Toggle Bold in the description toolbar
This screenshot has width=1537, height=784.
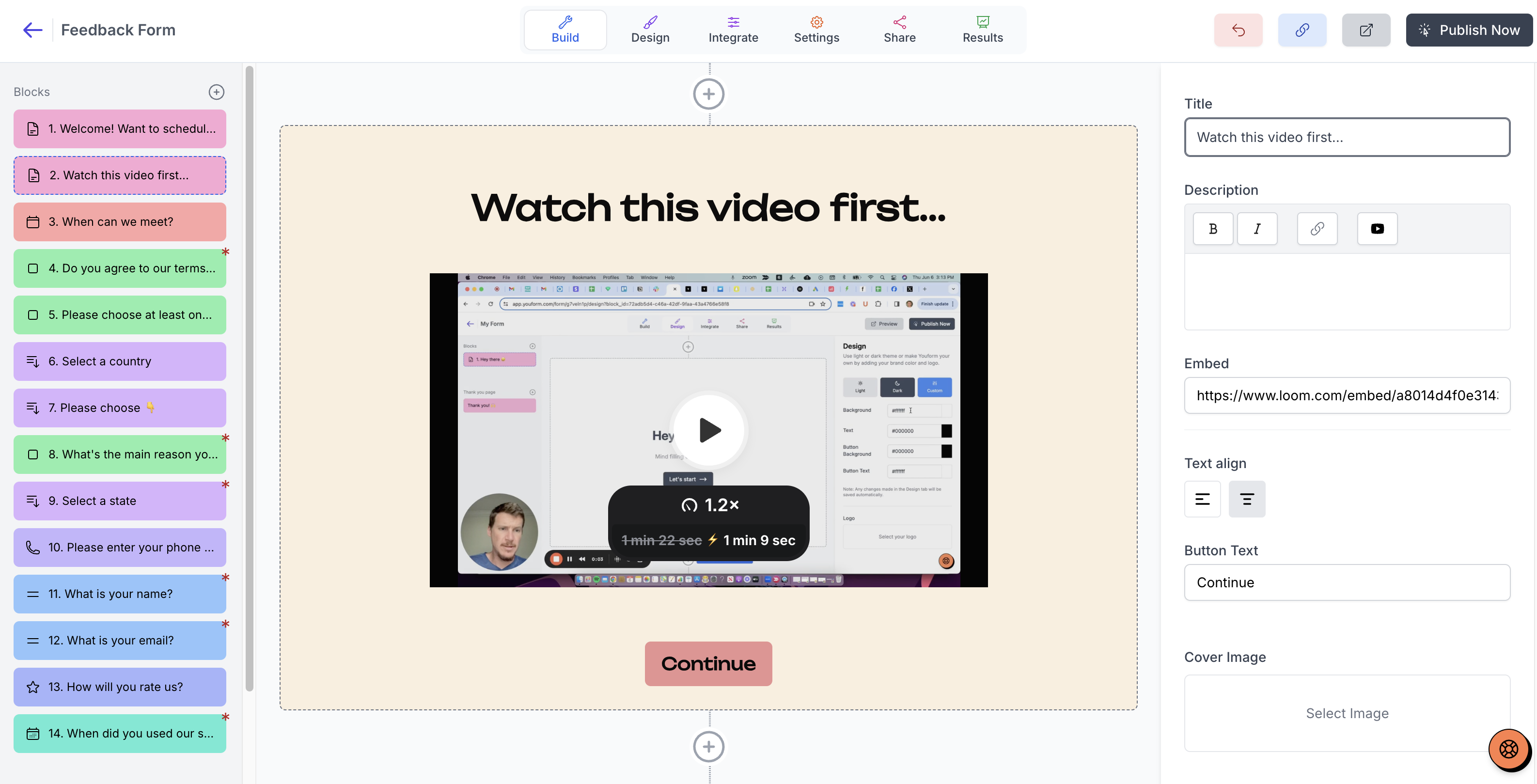pyautogui.click(x=1213, y=229)
